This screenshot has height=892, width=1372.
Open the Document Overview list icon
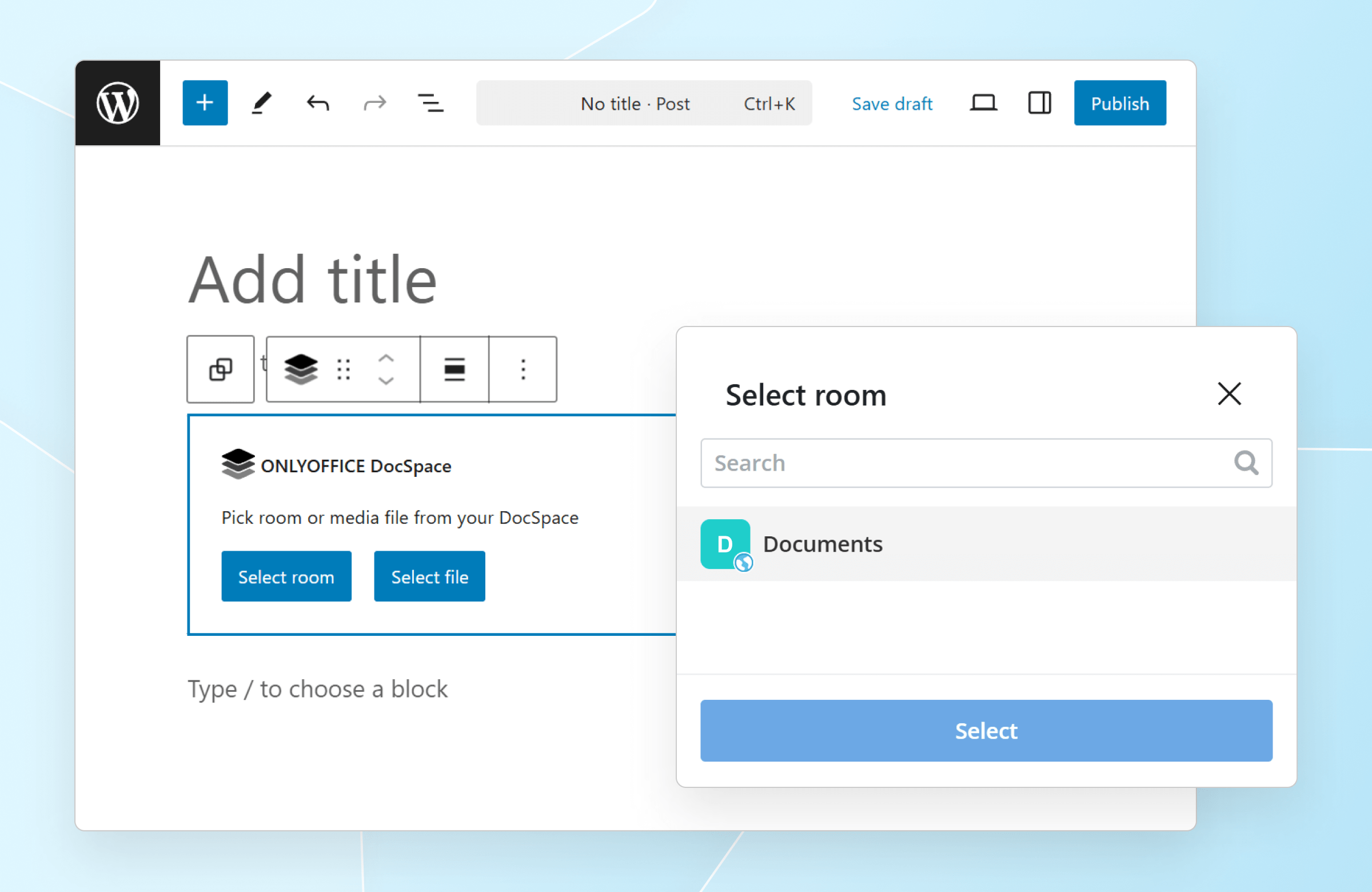430,103
